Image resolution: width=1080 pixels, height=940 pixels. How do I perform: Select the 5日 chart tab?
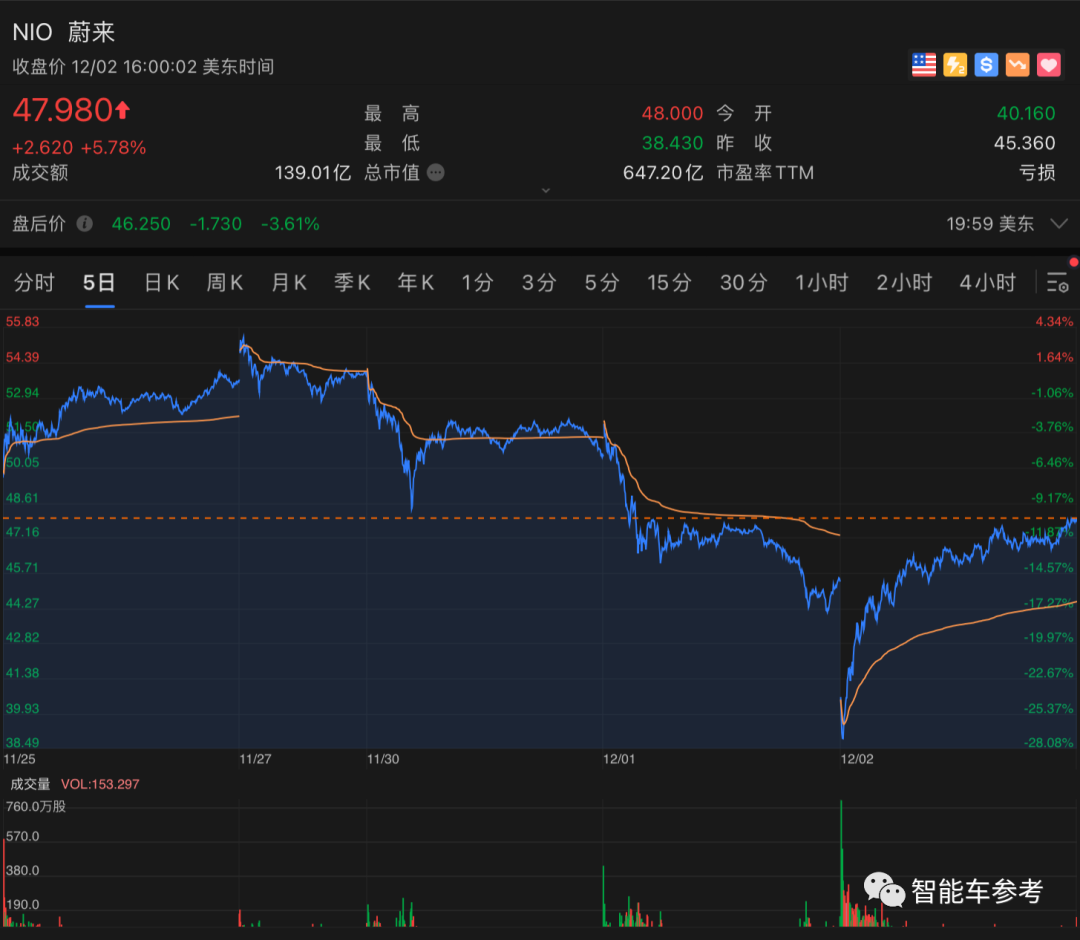point(99,282)
